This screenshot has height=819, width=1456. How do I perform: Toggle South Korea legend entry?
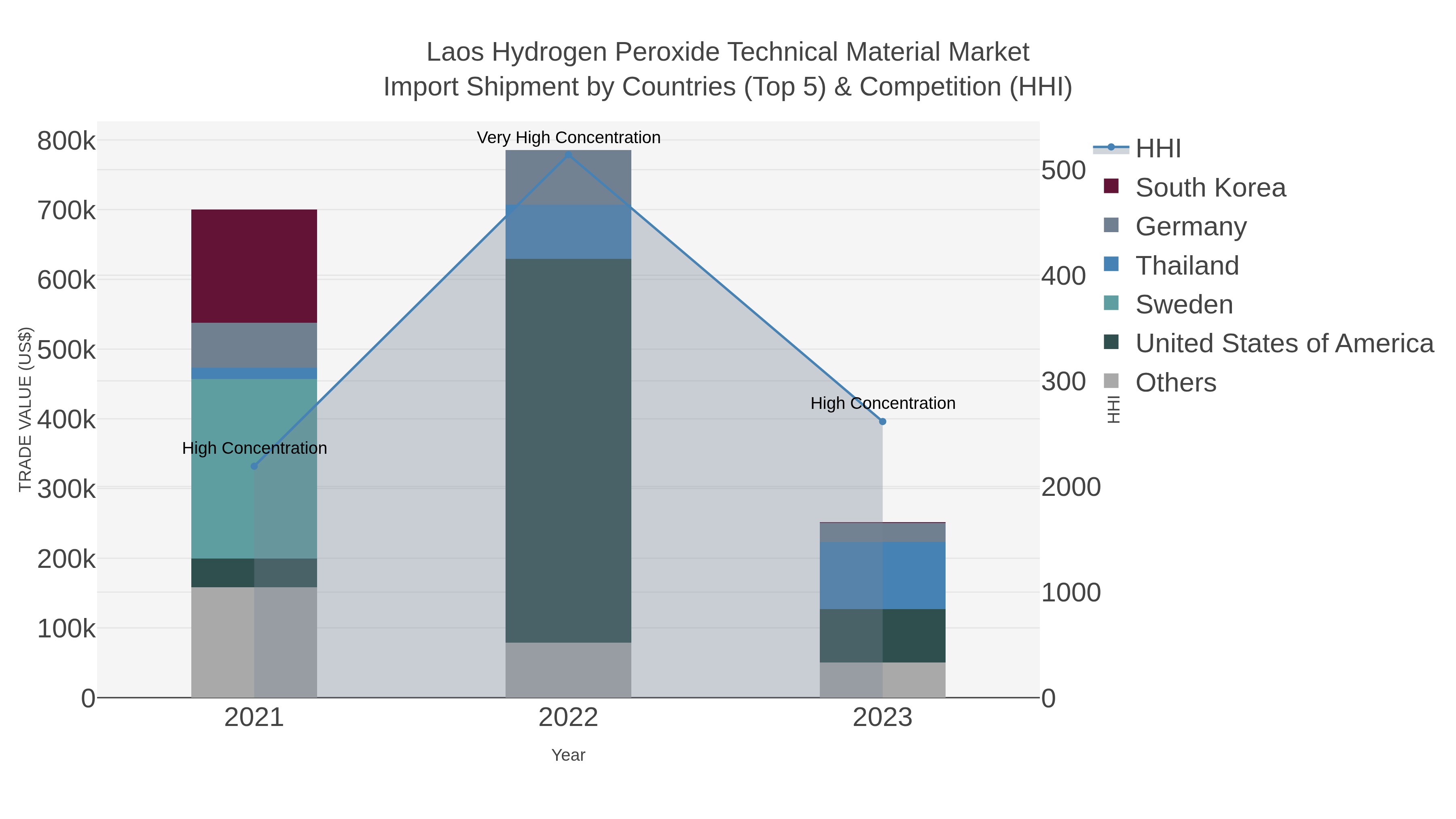pos(1194,187)
